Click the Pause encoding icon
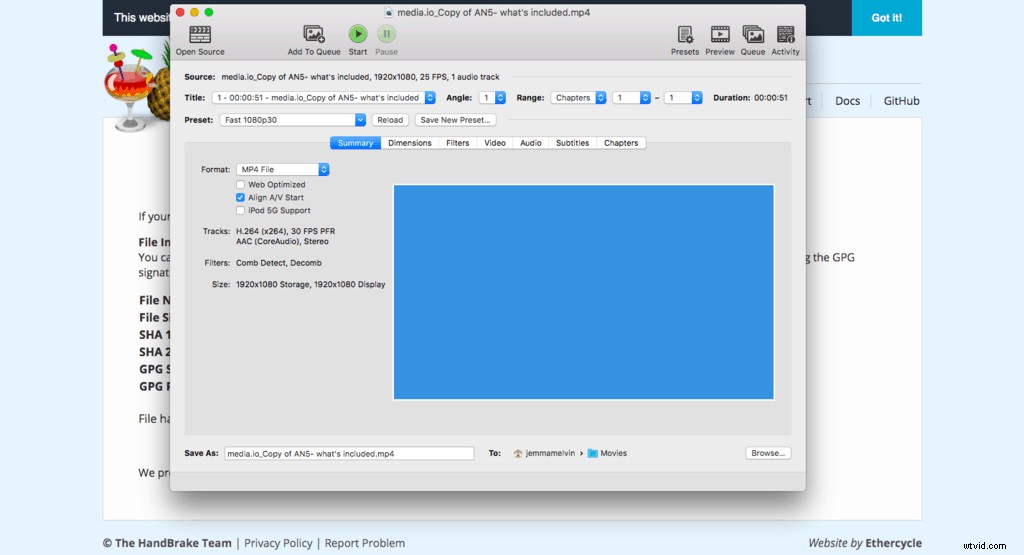 [x=386, y=34]
